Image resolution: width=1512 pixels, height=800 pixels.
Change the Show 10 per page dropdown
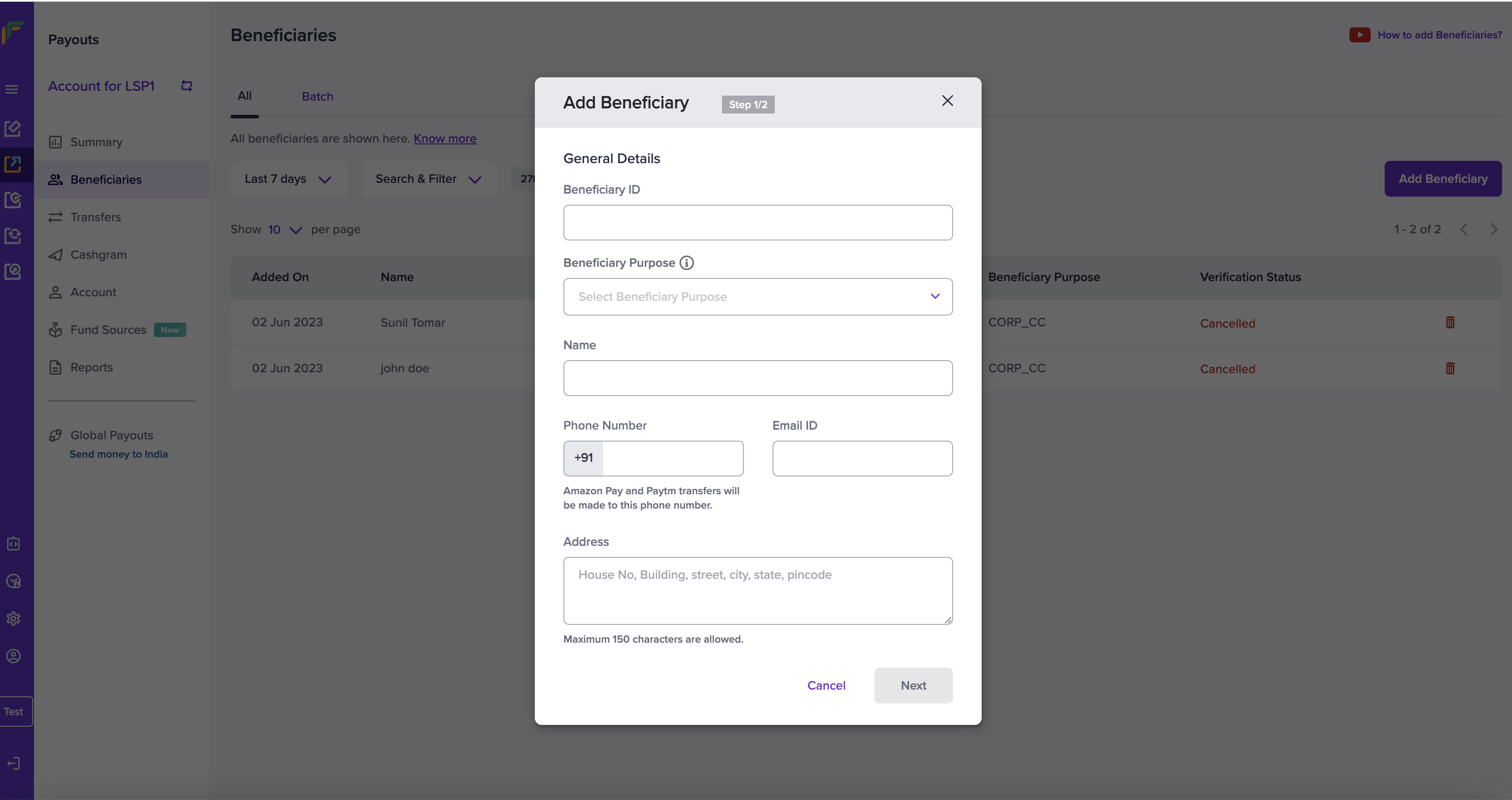[x=285, y=229]
